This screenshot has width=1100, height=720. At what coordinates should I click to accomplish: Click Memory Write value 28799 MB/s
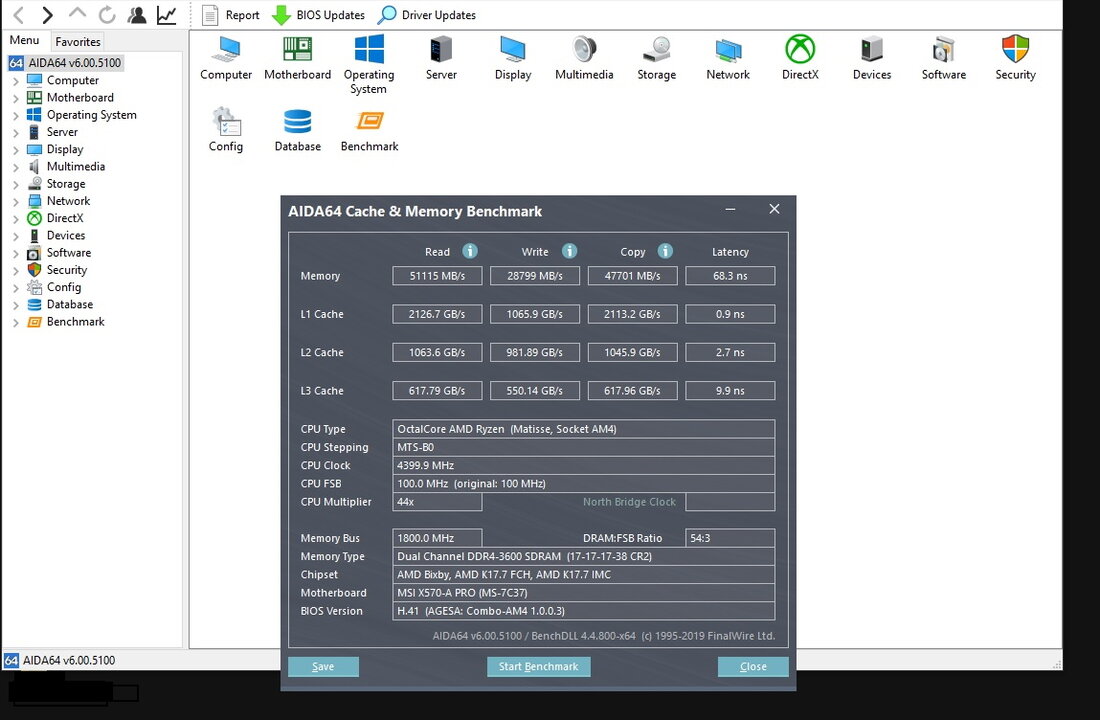tap(535, 276)
